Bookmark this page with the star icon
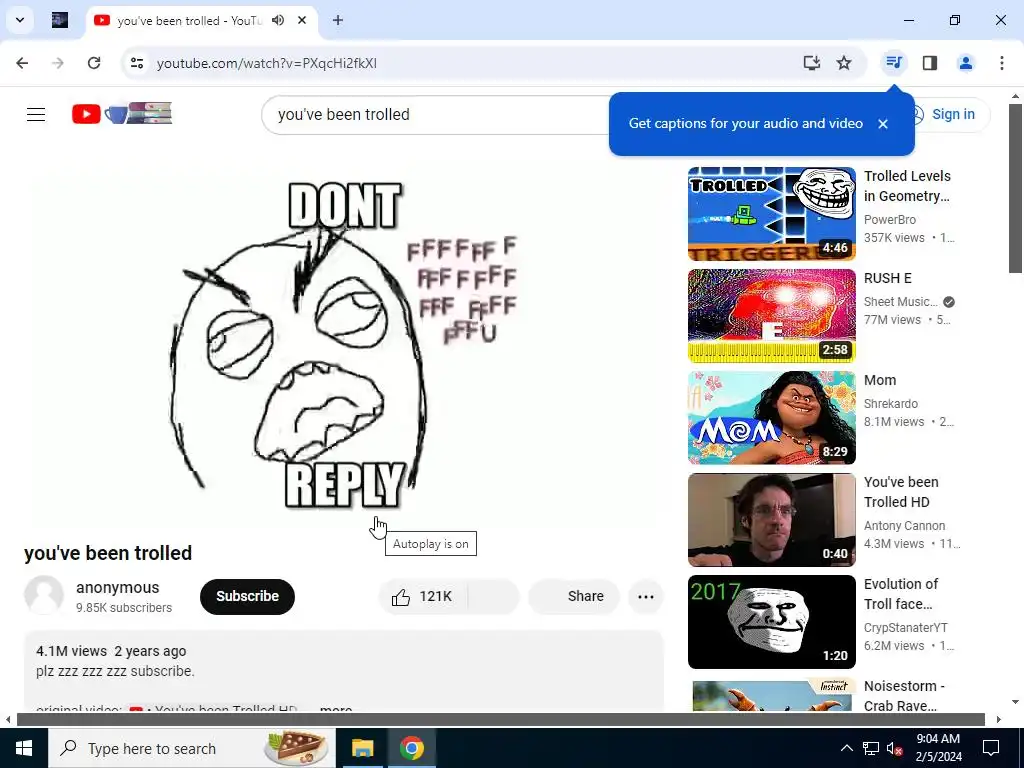 click(844, 63)
